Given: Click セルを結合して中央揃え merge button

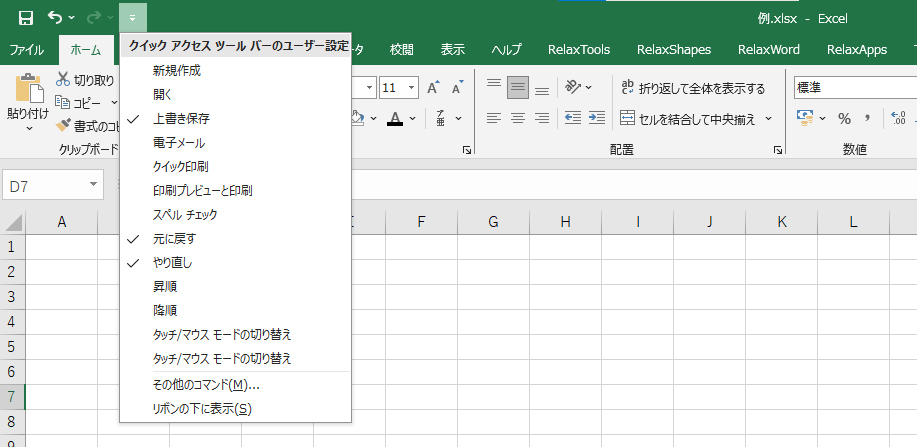Looking at the screenshot, I should (x=688, y=119).
